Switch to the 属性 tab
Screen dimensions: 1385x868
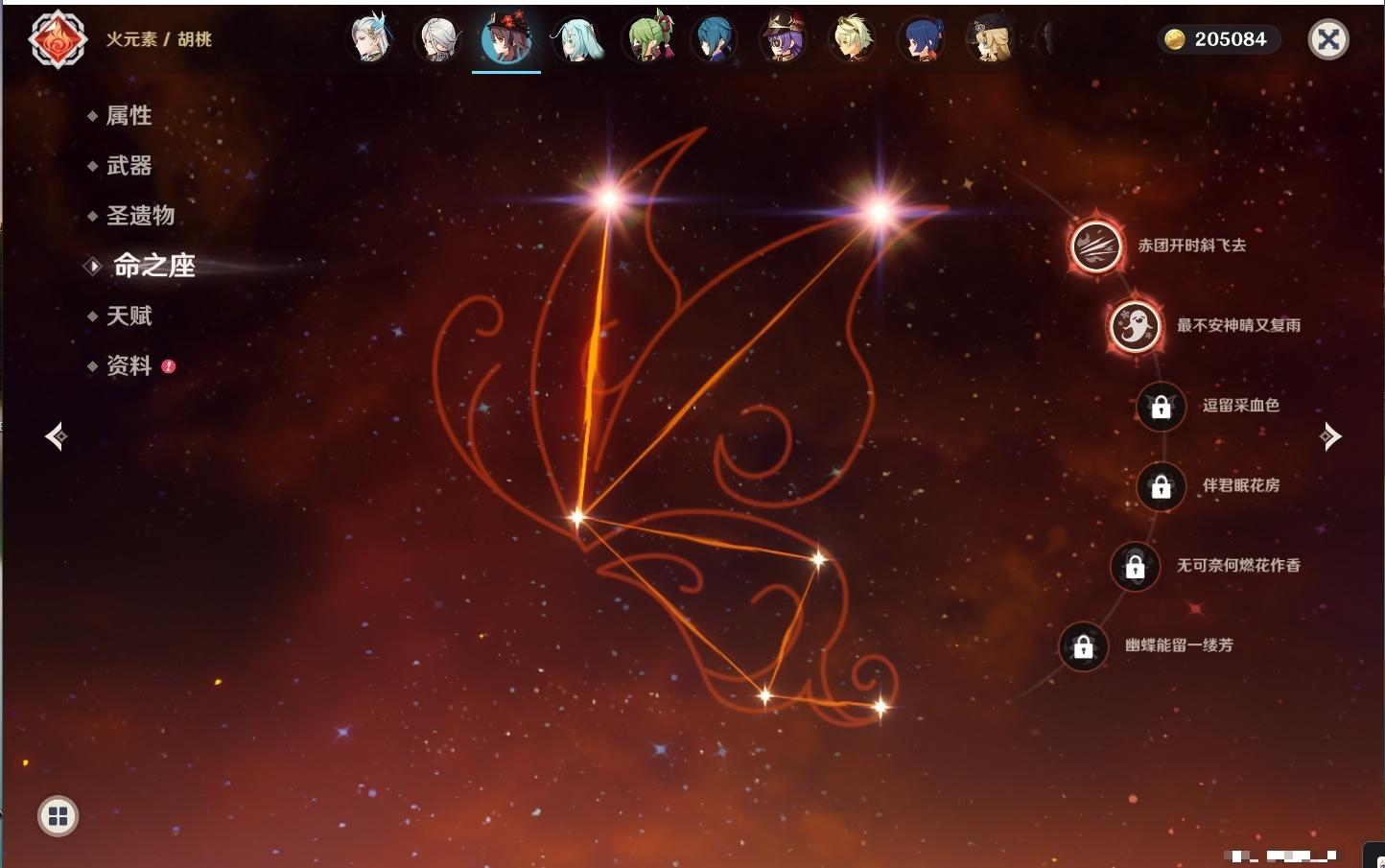[129, 116]
